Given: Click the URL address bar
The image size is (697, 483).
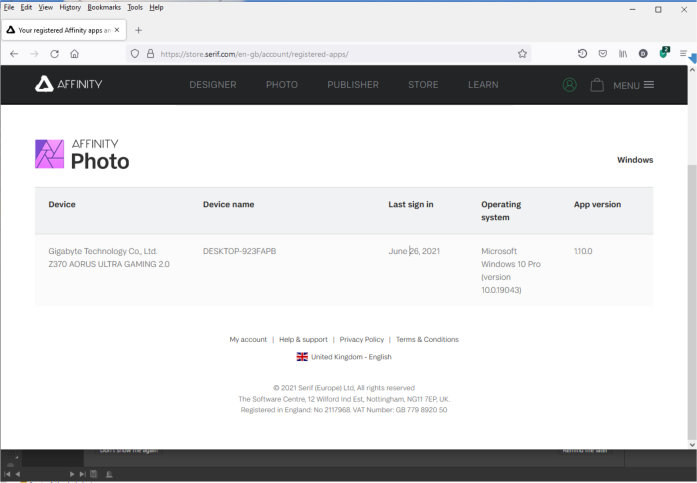Looking at the screenshot, I should 330,54.
